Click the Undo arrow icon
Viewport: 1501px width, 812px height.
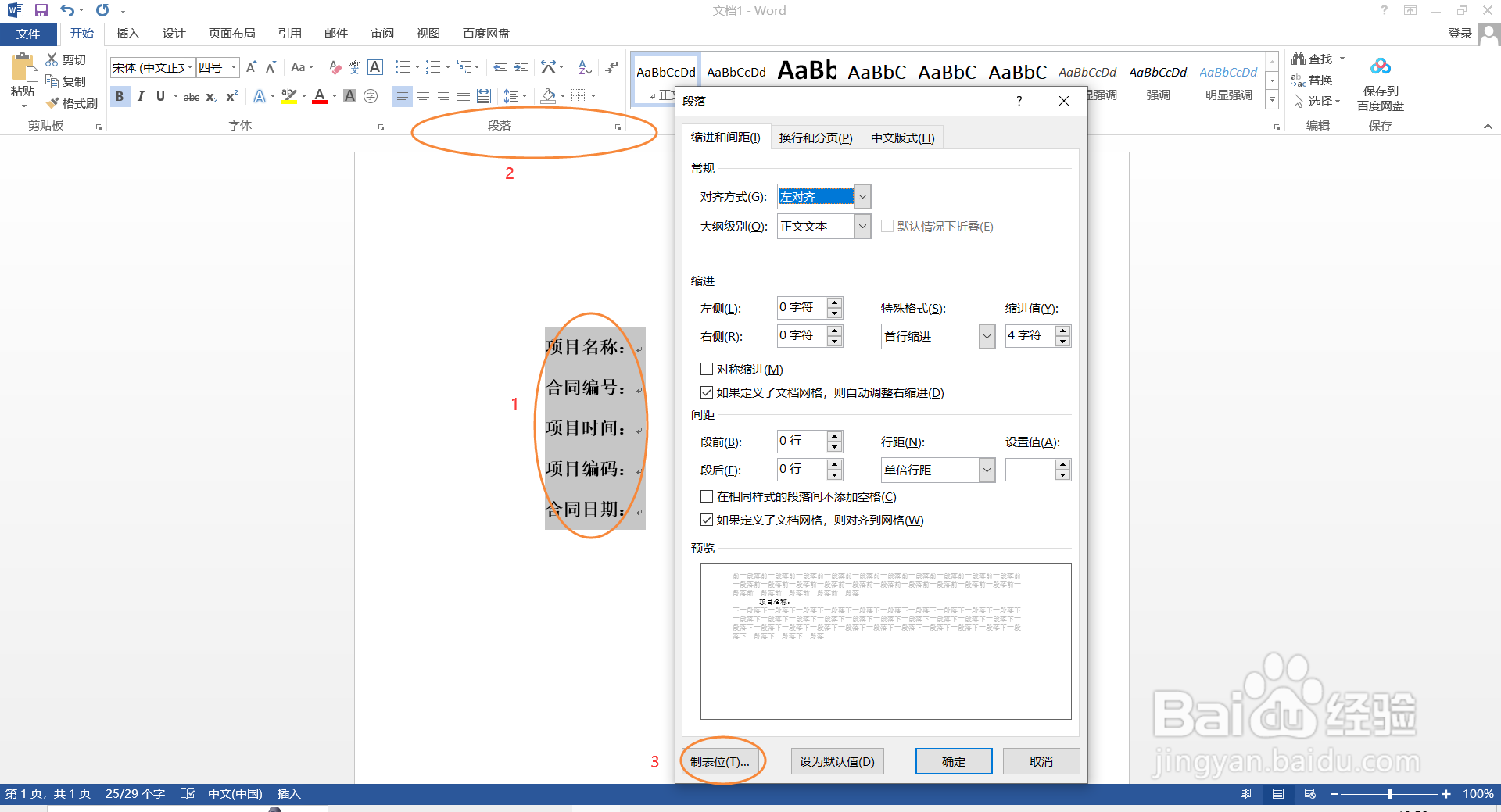[x=67, y=10]
